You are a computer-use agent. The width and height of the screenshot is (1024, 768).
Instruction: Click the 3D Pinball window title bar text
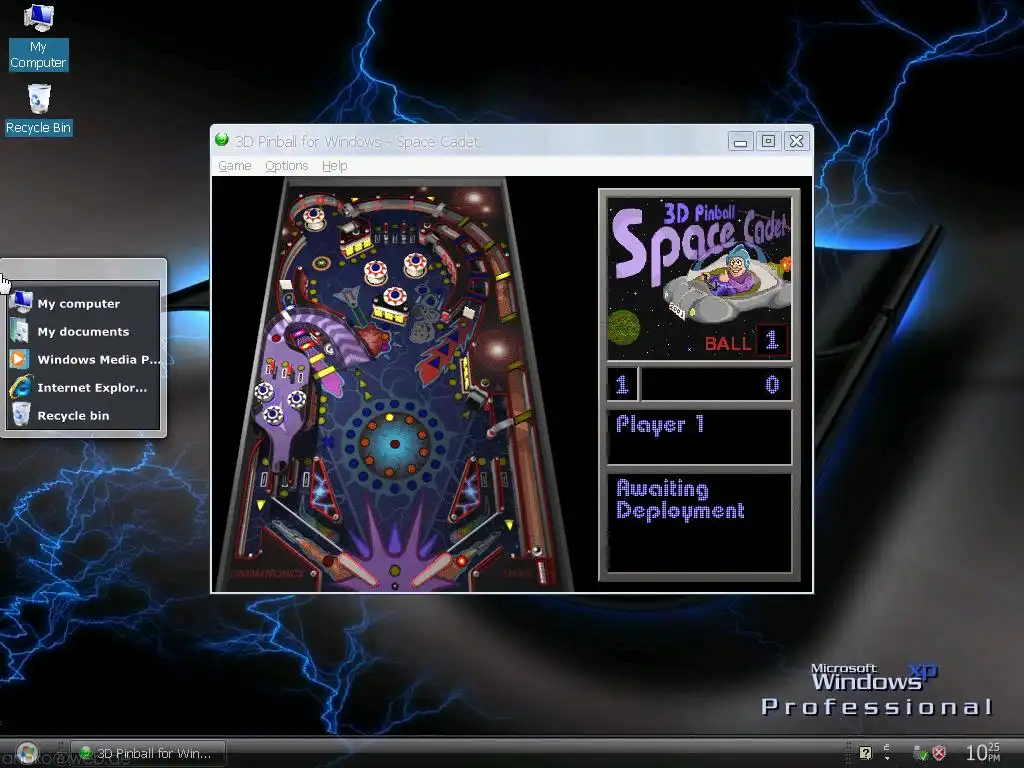point(357,141)
